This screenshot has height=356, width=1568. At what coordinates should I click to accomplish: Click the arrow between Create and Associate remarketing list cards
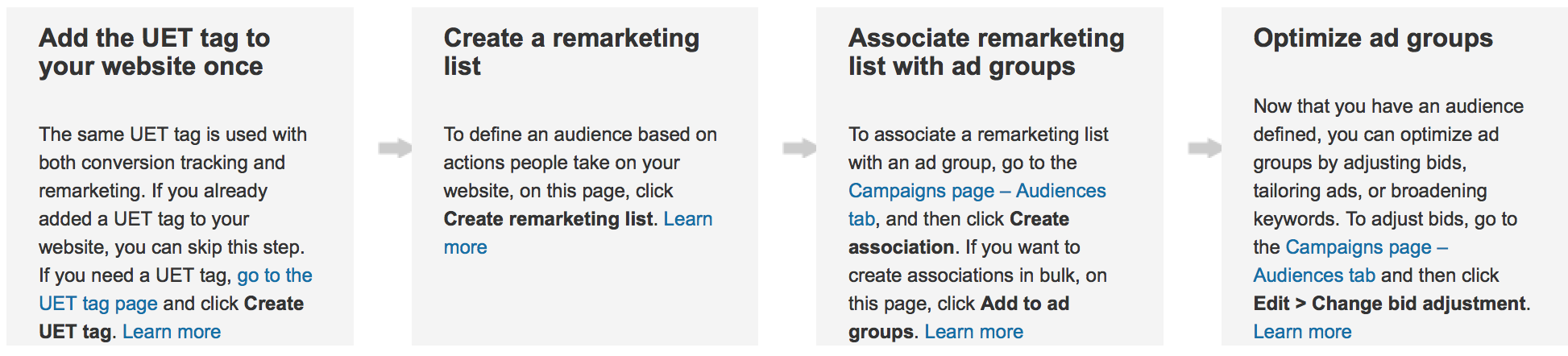coord(799,148)
